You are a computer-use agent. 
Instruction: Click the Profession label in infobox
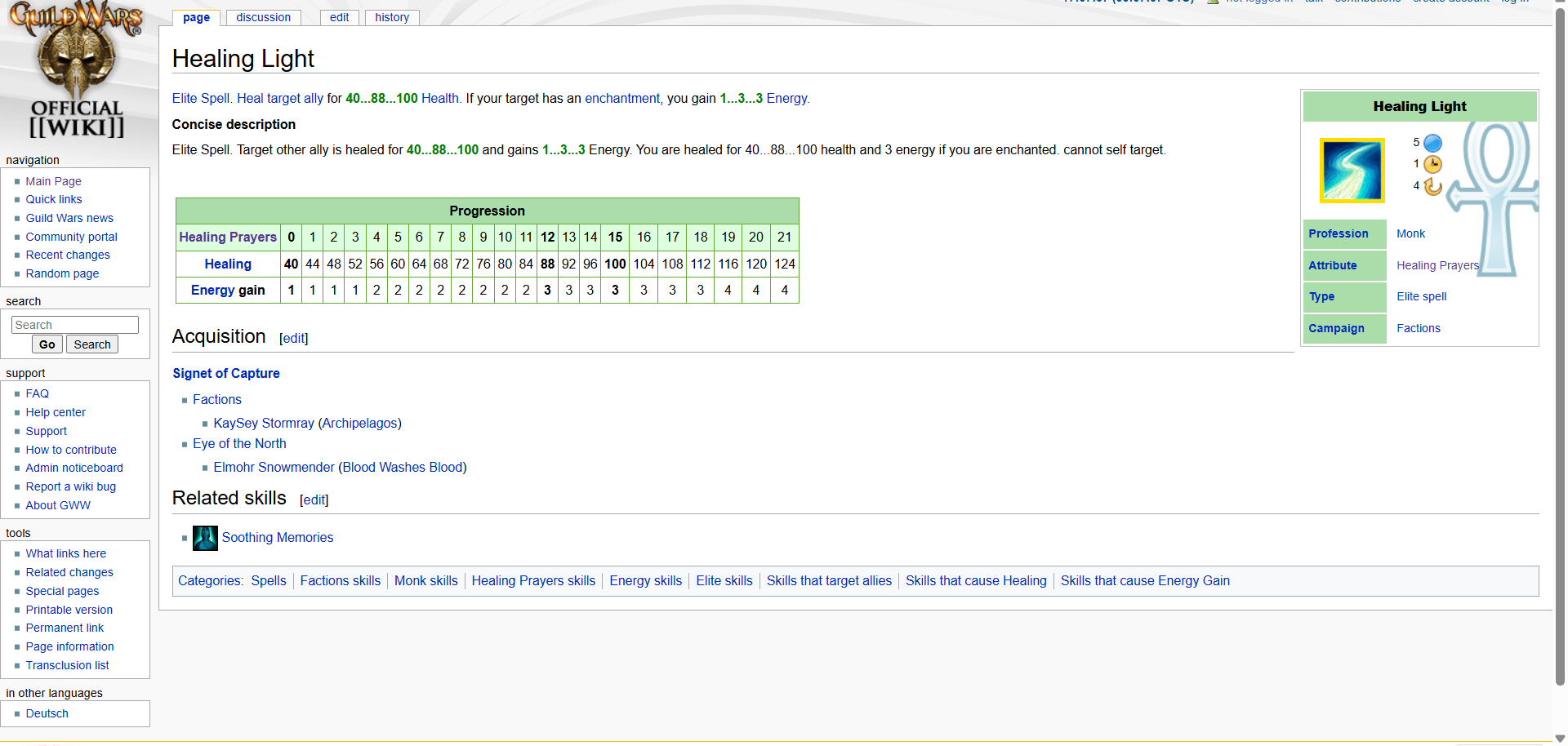coord(1338,233)
